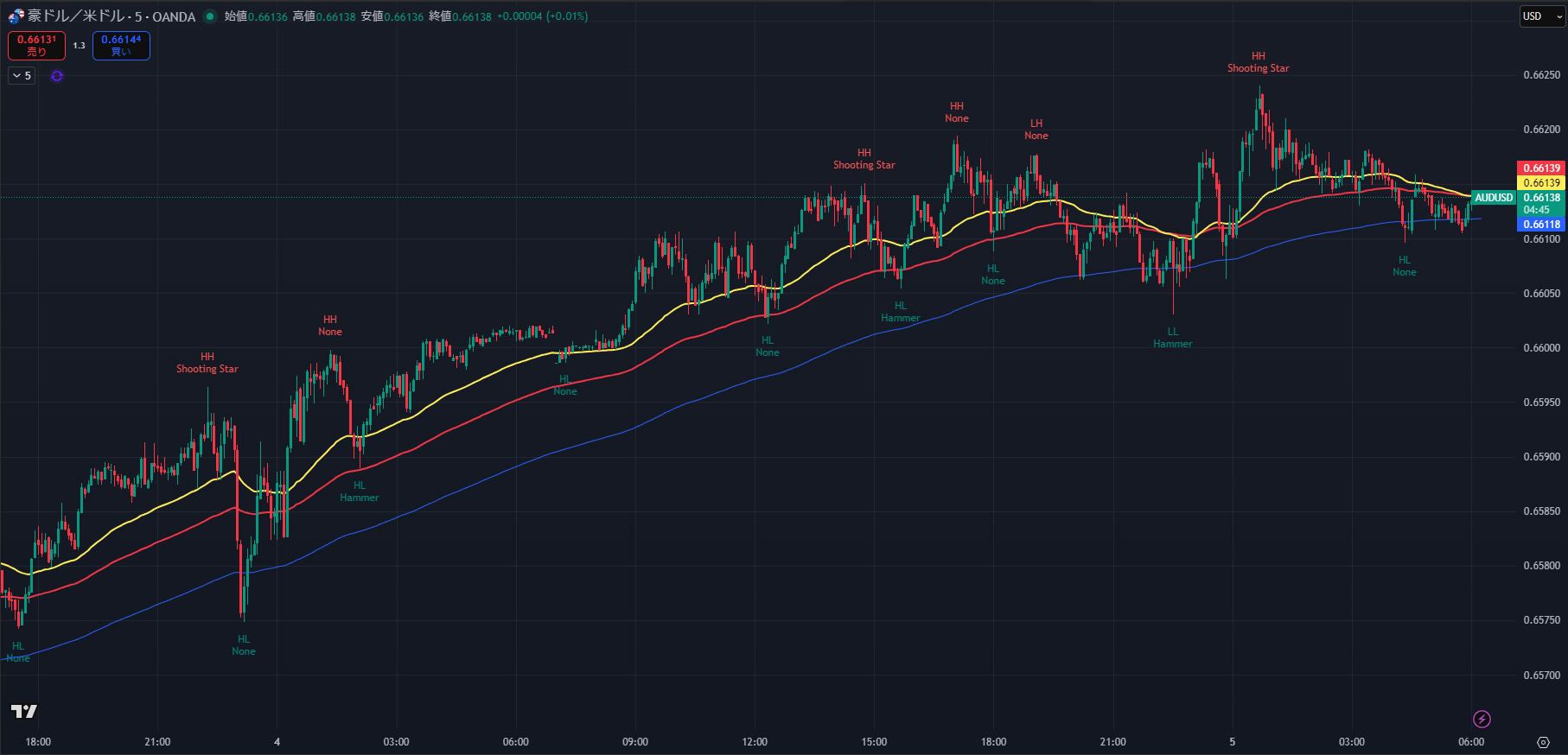The height and width of the screenshot is (755, 1568).
Task: Click the 0.66050 price scale label
Action: coord(1541,294)
